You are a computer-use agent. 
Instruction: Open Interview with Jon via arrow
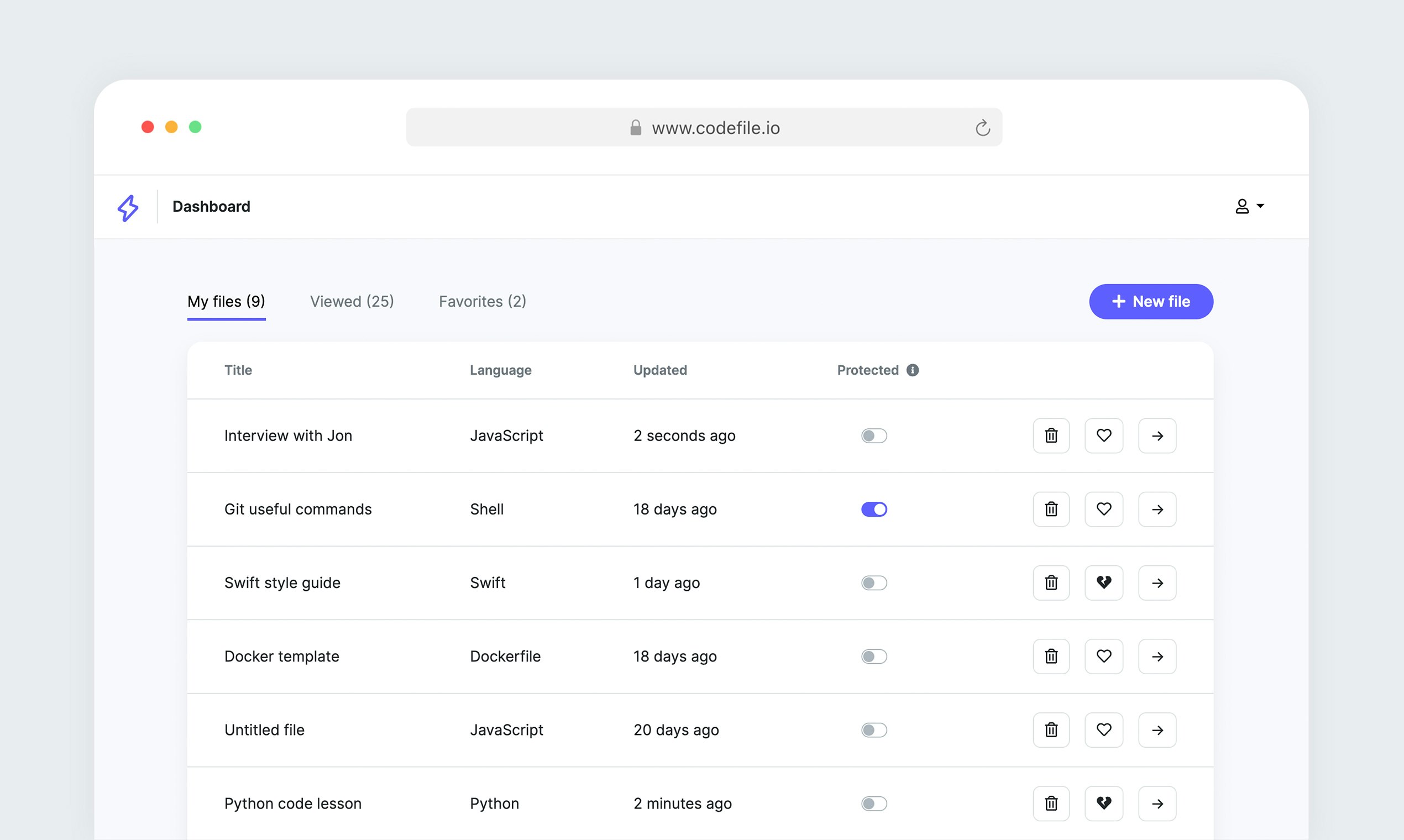pos(1157,436)
